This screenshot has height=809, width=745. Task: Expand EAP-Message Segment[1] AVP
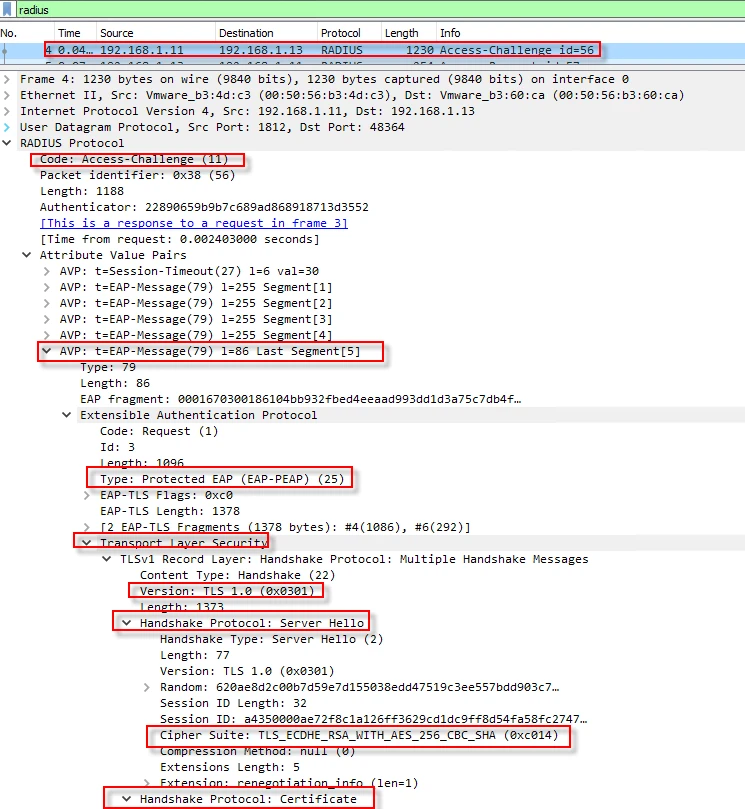point(47,287)
